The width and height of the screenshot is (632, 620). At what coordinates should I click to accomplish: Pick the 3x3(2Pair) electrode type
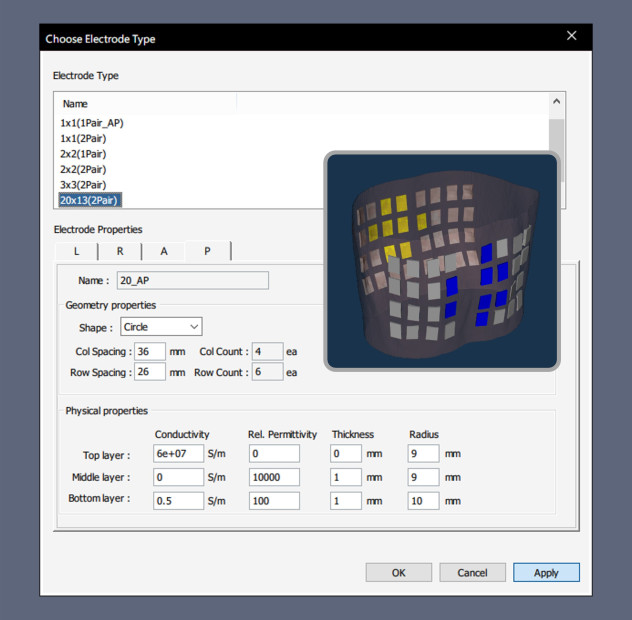(x=83, y=185)
